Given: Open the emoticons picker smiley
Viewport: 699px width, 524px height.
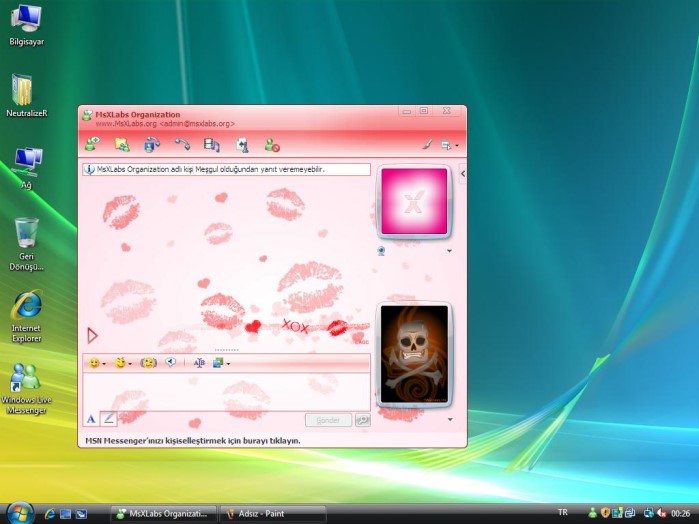Looking at the screenshot, I should click(x=94, y=363).
